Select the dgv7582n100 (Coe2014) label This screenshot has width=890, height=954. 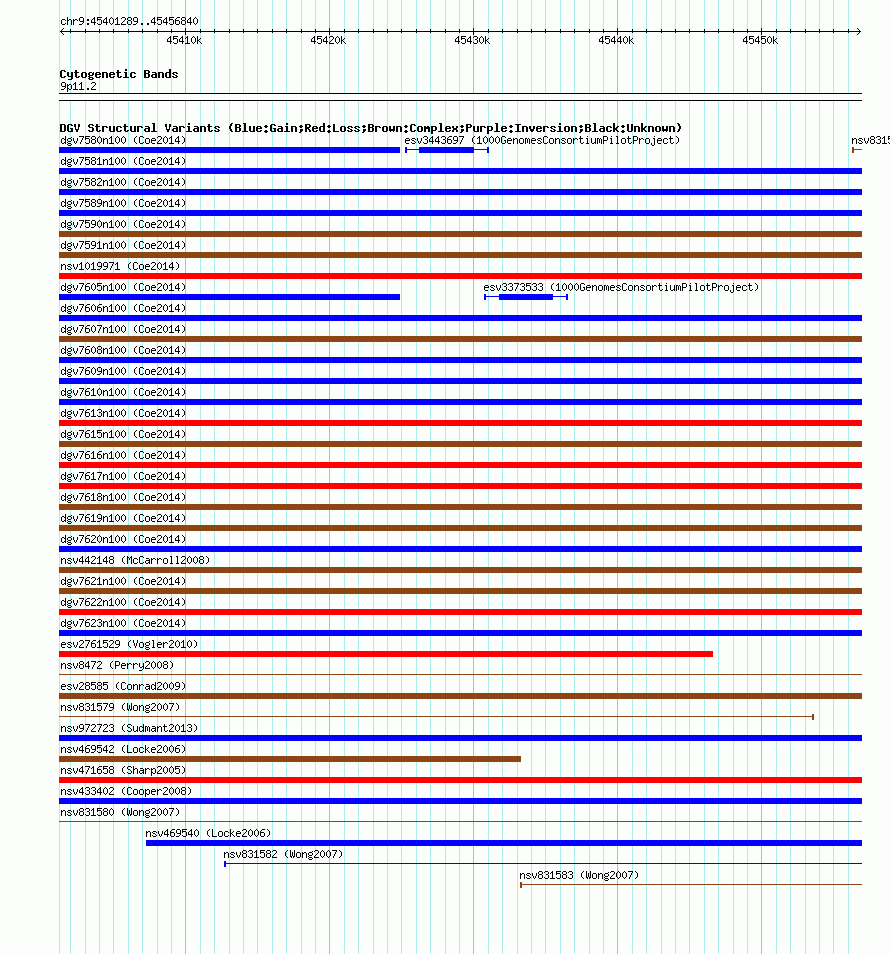pyautogui.click(x=123, y=183)
